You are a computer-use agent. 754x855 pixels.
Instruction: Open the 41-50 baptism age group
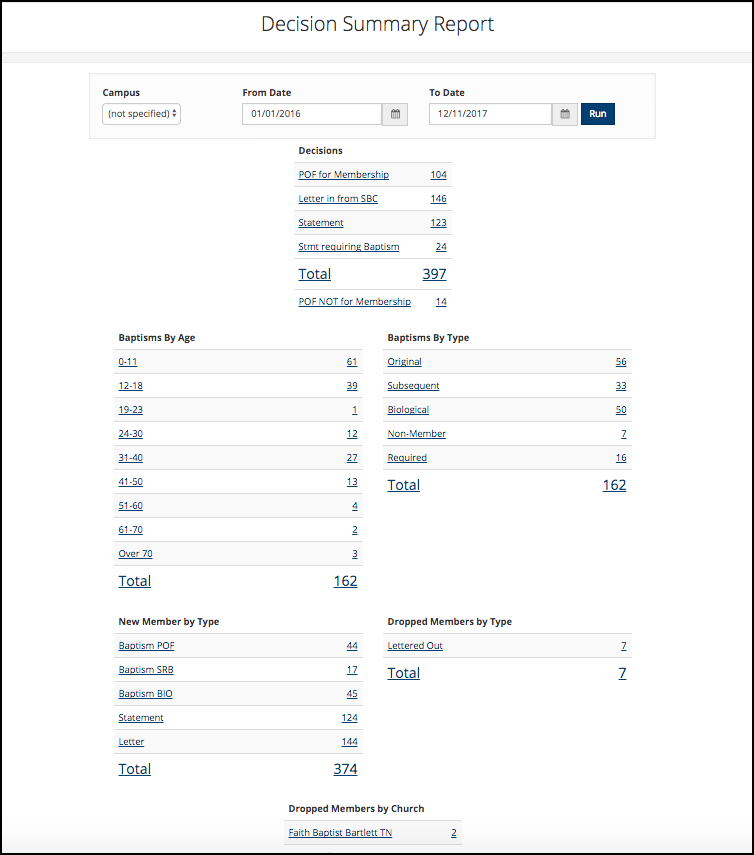coord(130,481)
